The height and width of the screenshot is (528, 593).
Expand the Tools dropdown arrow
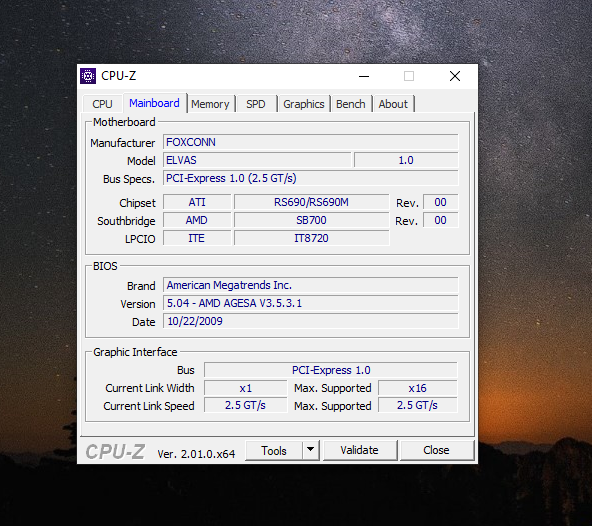tap(310, 450)
